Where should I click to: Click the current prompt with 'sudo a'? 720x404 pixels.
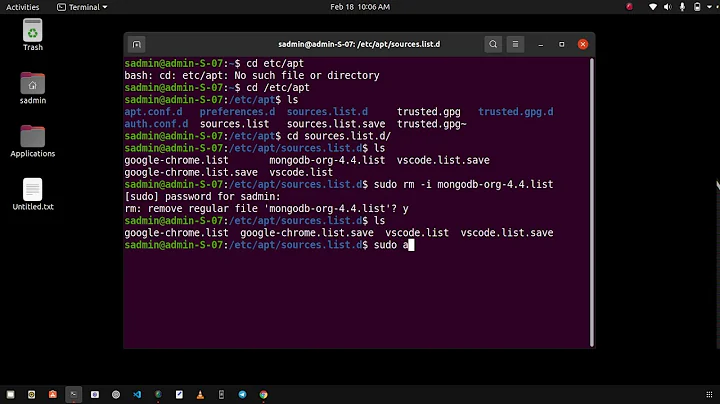point(269,245)
